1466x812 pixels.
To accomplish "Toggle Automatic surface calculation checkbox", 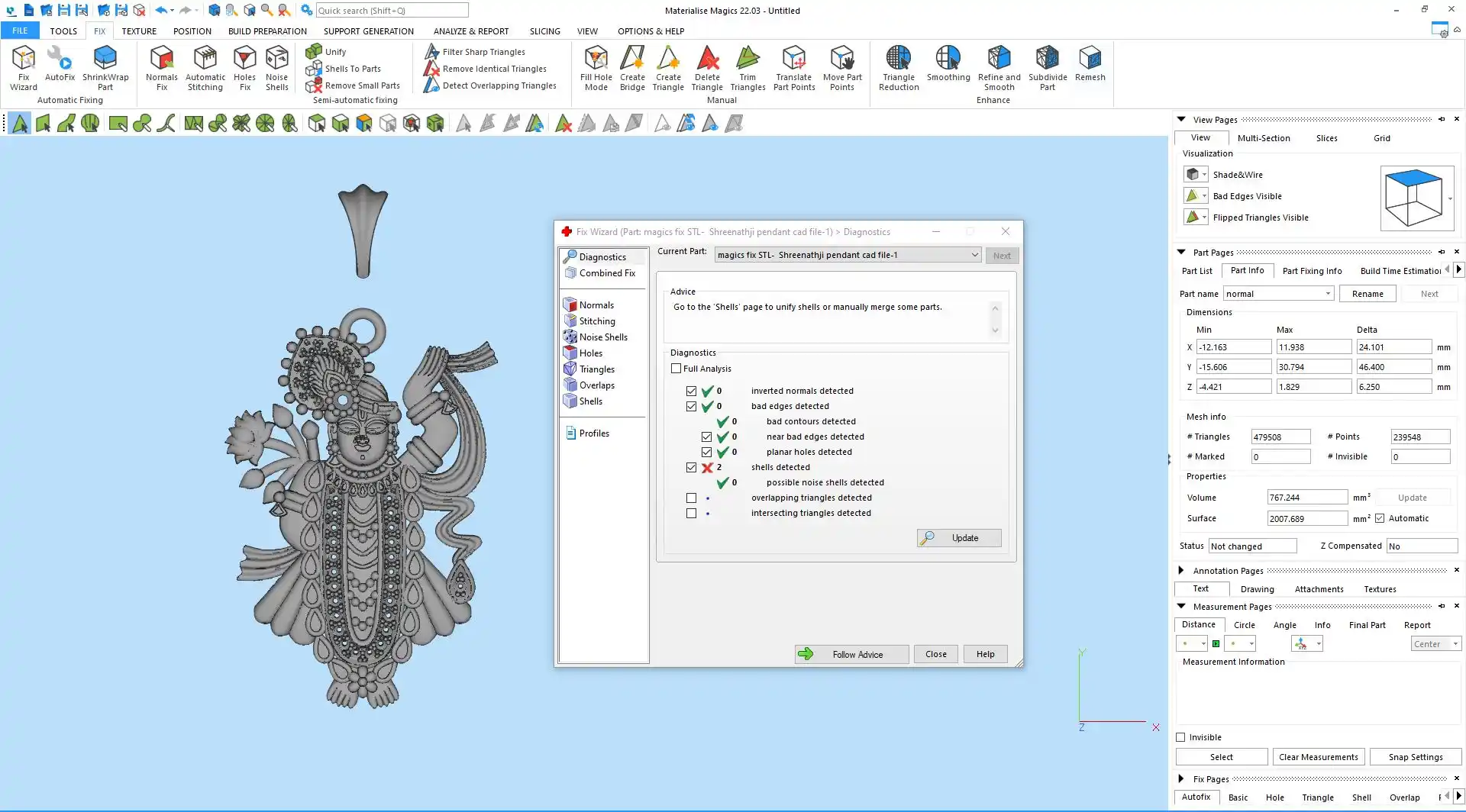I will tap(1380, 518).
